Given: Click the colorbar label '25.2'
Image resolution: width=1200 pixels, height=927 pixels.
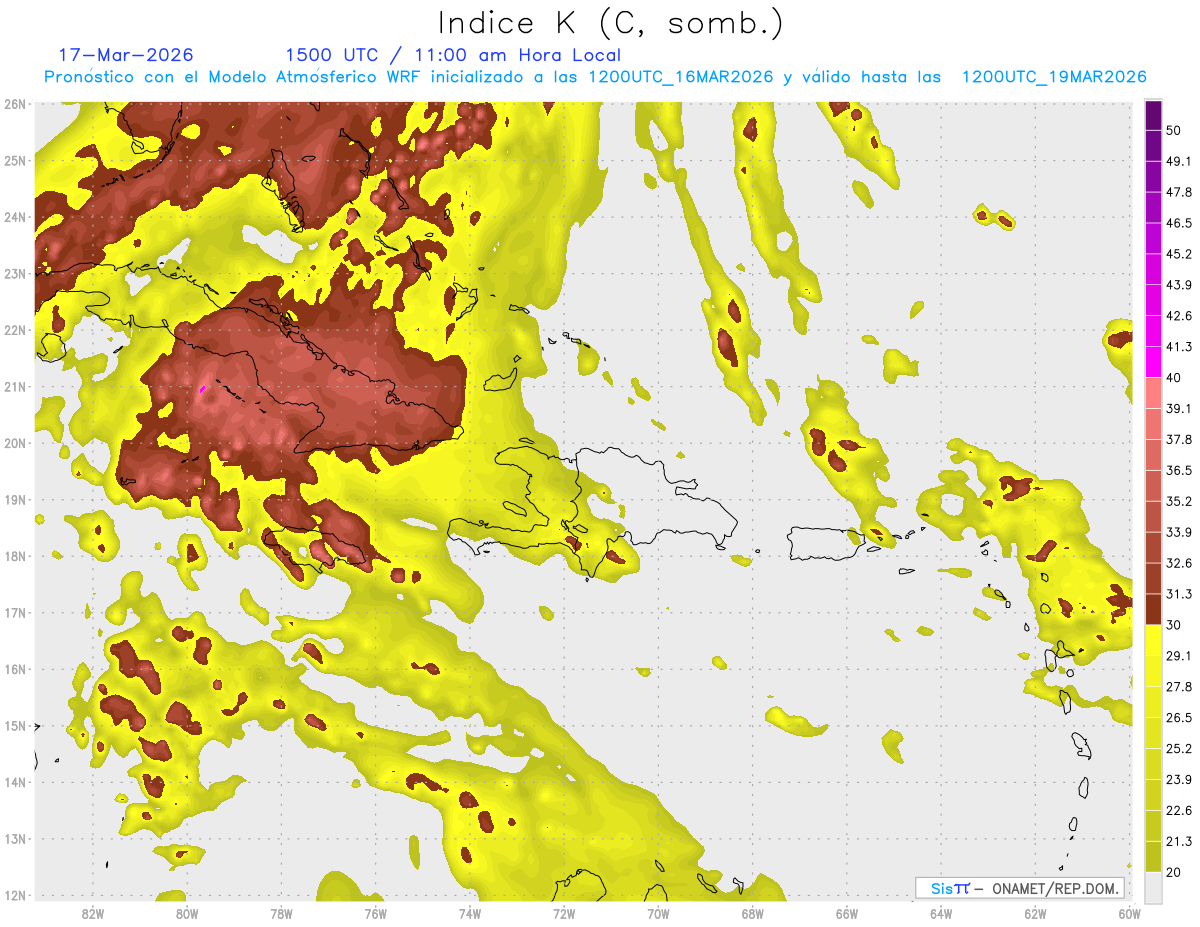Looking at the screenshot, I should (x=1179, y=749).
